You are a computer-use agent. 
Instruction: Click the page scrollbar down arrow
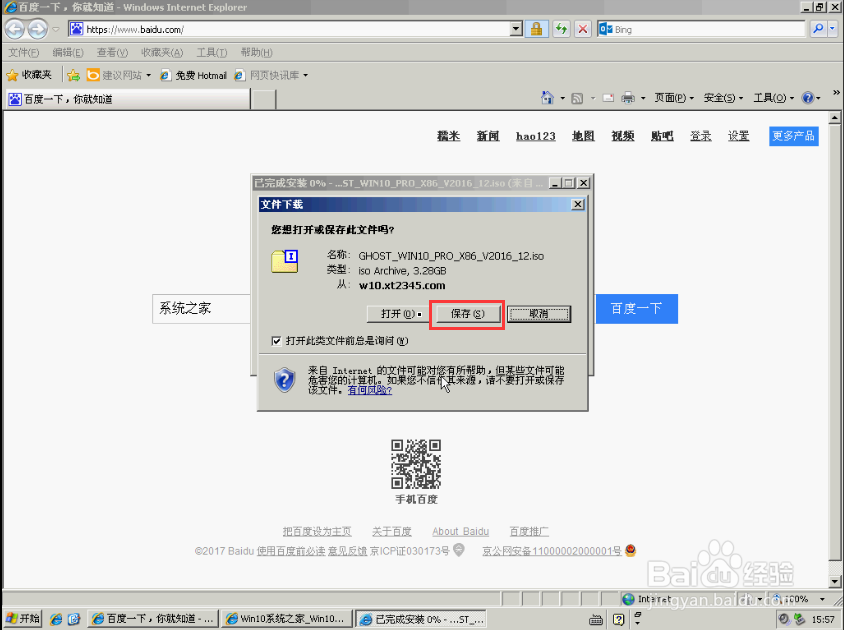835,582
